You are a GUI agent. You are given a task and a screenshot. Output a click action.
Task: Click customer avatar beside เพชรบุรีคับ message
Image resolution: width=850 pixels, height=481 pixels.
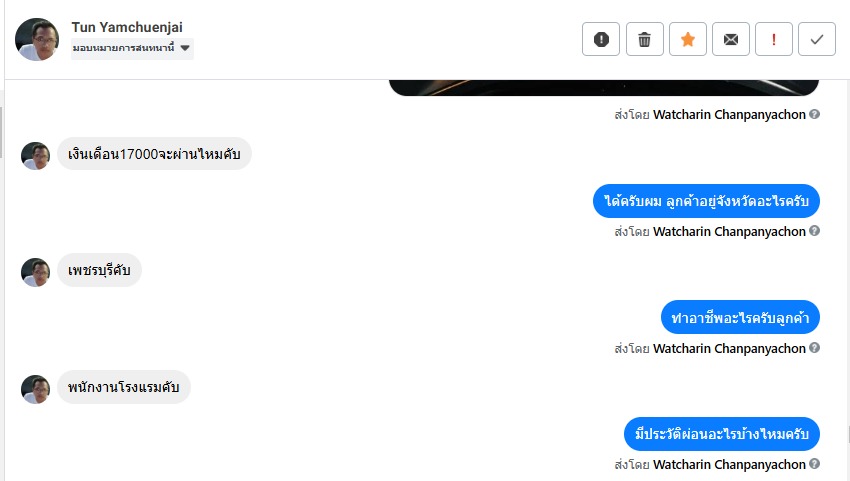coord(35,272)
